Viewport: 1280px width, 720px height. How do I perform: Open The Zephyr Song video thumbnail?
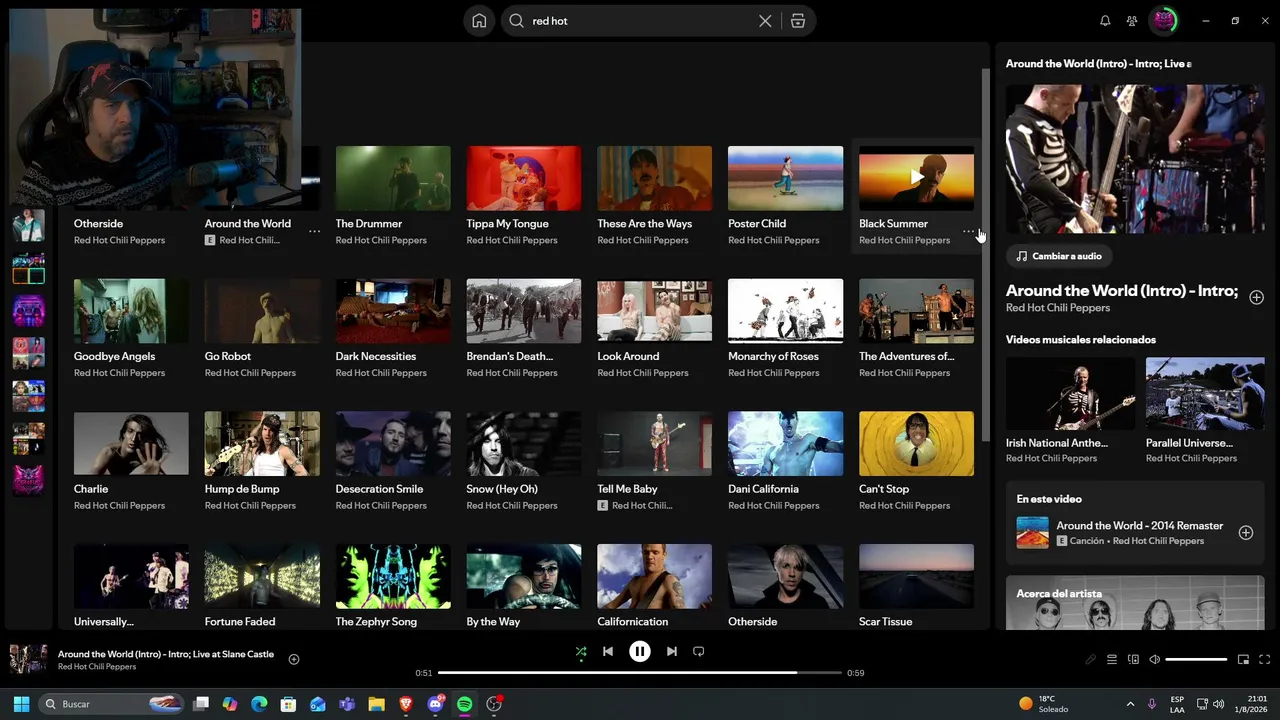click(x=393, y=576)
